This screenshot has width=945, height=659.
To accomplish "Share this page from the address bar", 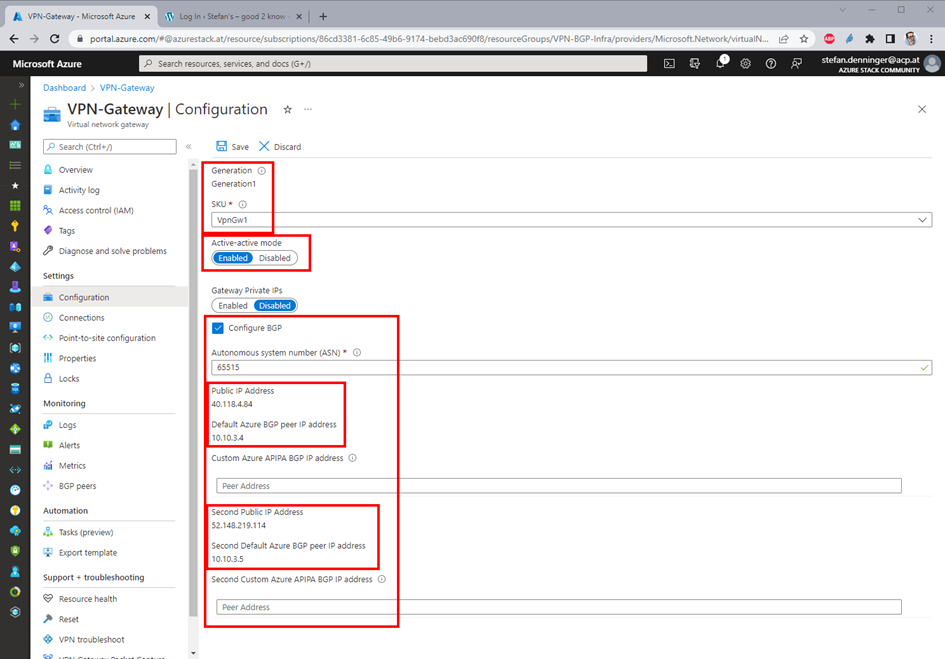I will click(783, 39).
